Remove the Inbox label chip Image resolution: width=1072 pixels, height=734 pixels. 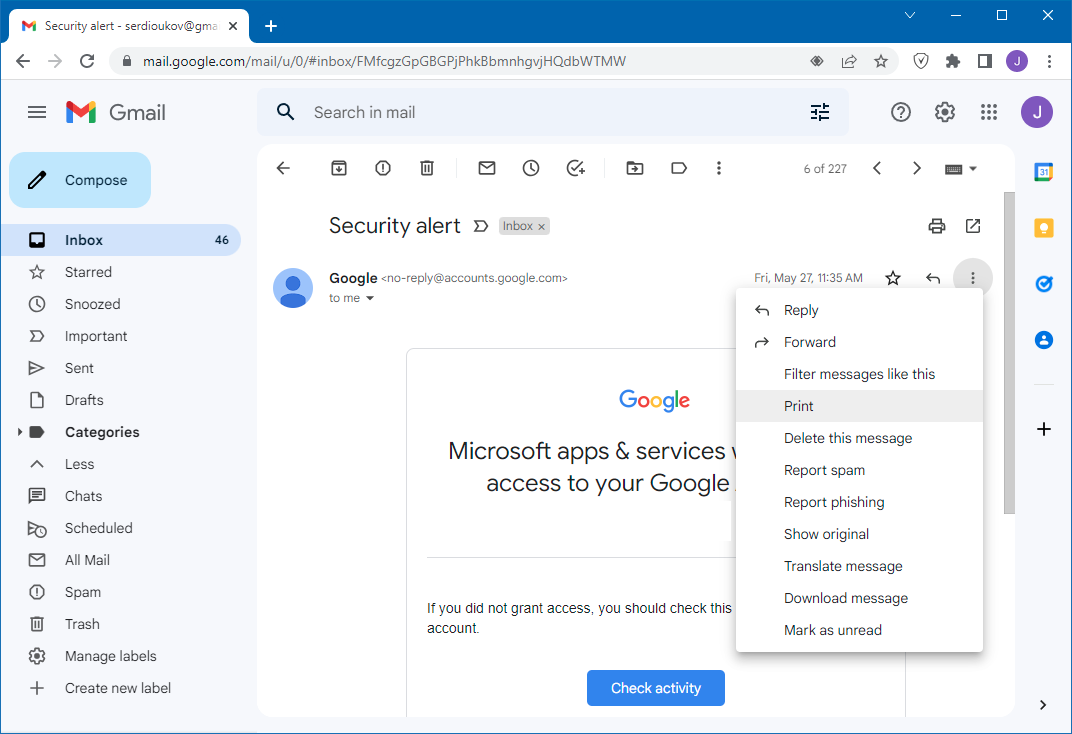(x=541, y=227)
